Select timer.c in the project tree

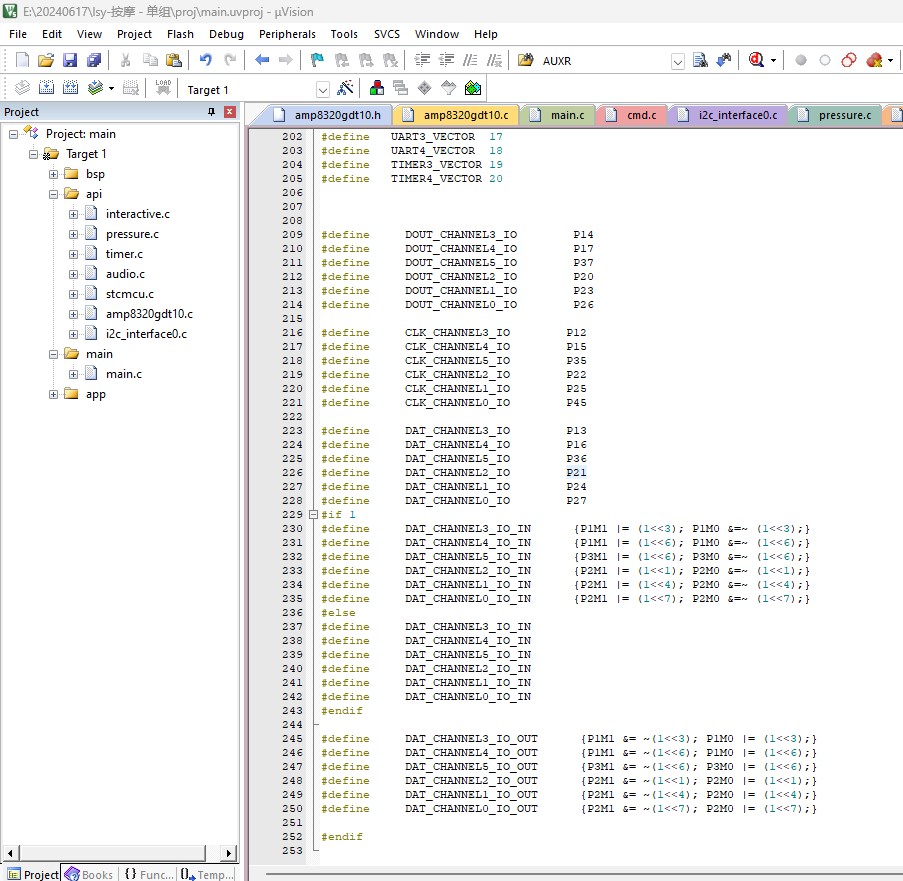(124, 254)
